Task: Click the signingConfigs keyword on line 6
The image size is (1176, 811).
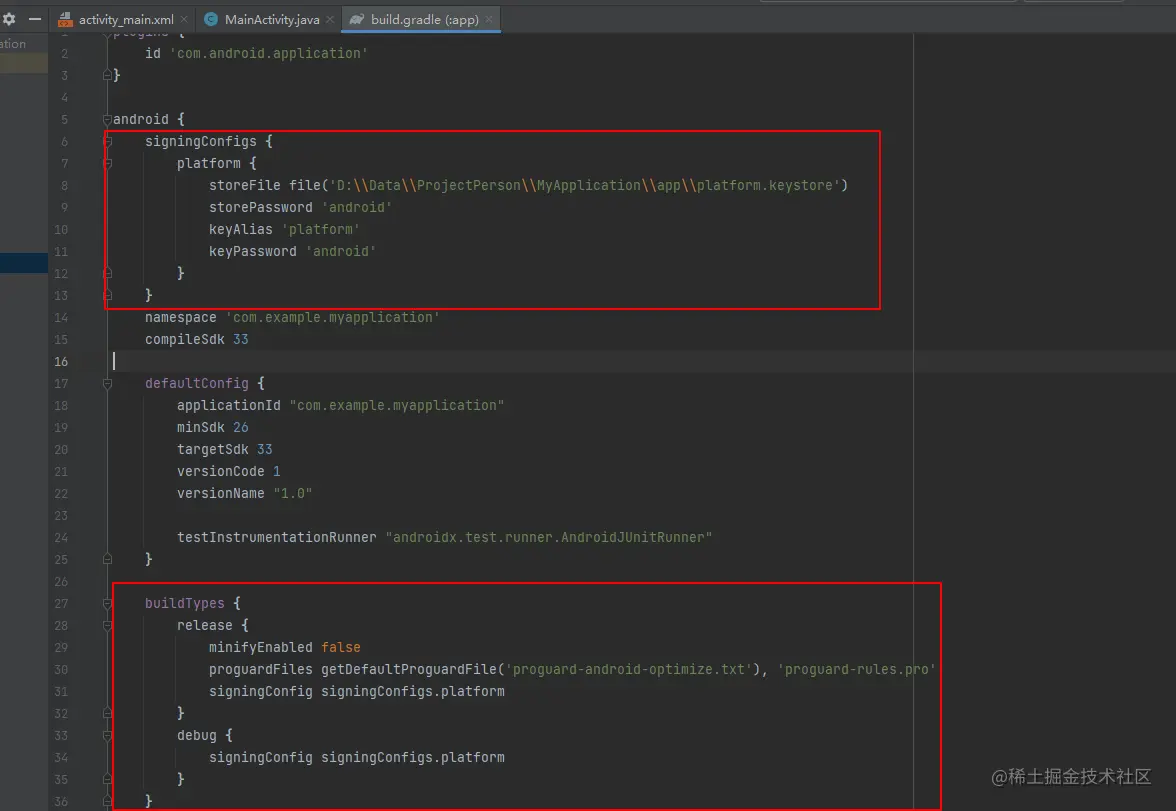Action: 200,141
